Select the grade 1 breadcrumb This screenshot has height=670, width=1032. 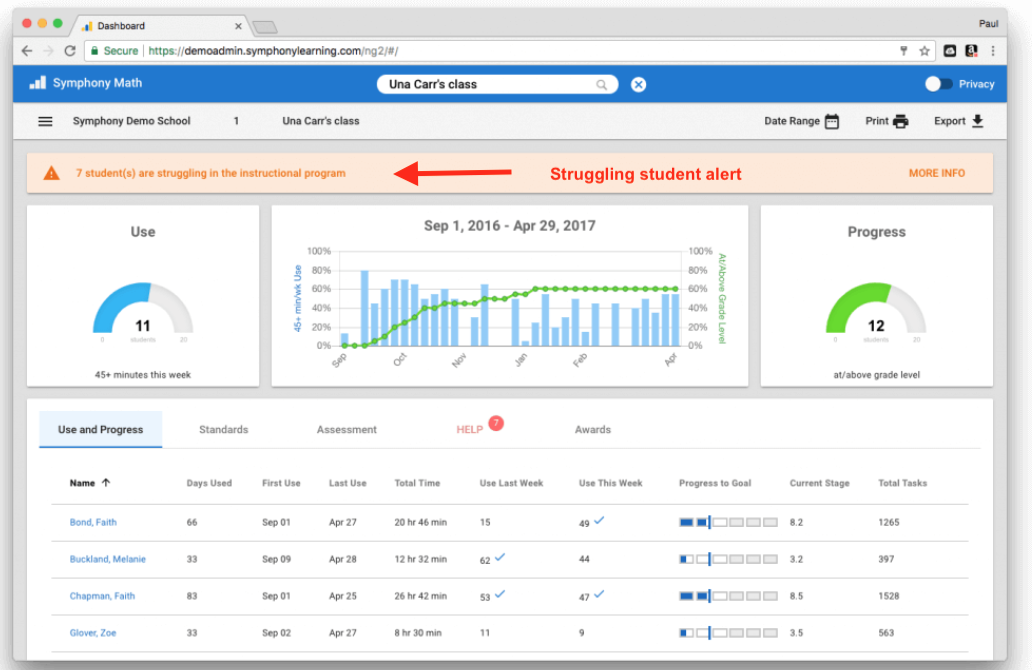(x=236, y=121)
